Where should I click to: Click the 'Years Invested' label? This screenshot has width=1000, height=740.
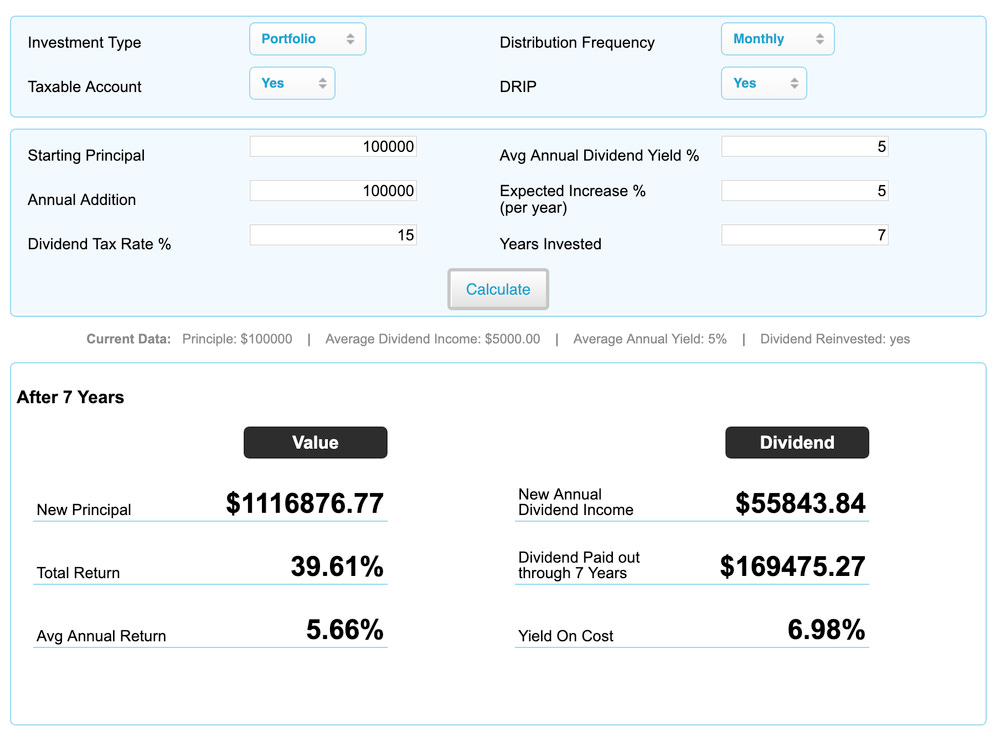pos(550,244)
